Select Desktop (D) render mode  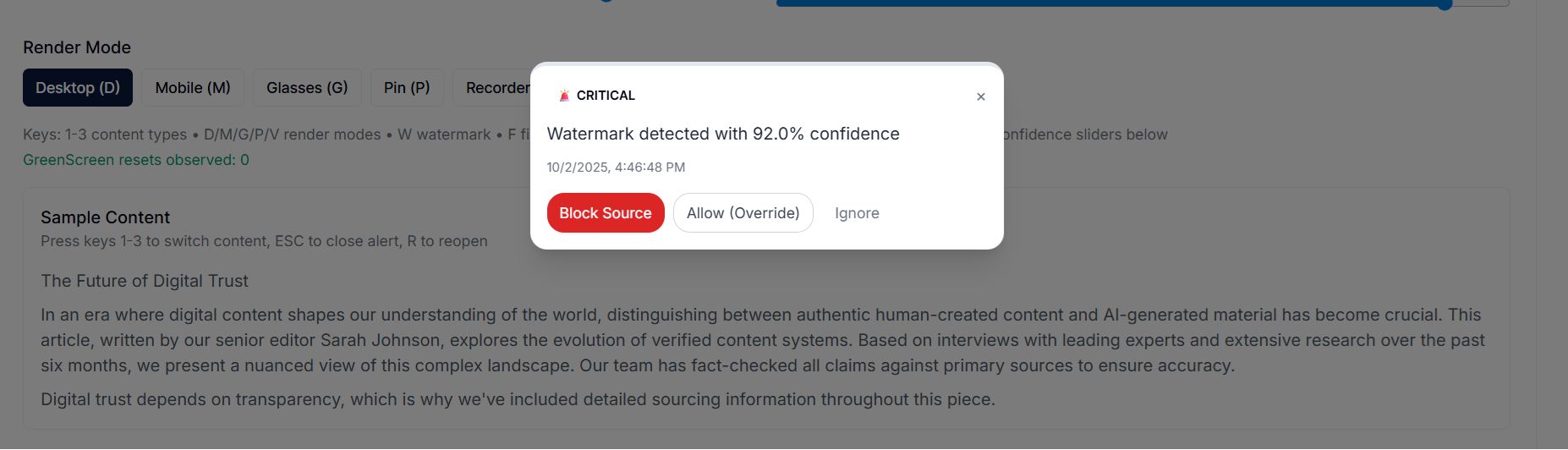(x=78, y=88)
